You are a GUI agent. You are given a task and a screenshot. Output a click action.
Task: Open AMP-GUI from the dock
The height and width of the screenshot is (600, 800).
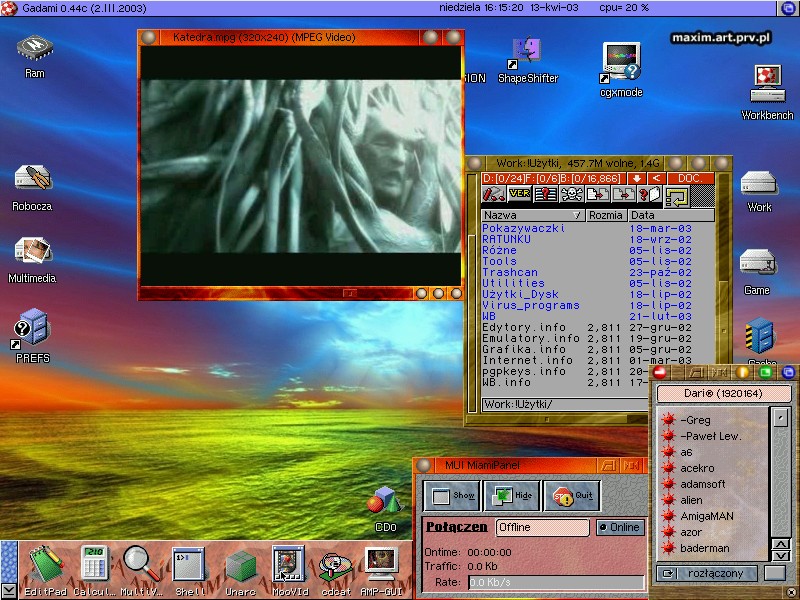click(x=381, y=564)
